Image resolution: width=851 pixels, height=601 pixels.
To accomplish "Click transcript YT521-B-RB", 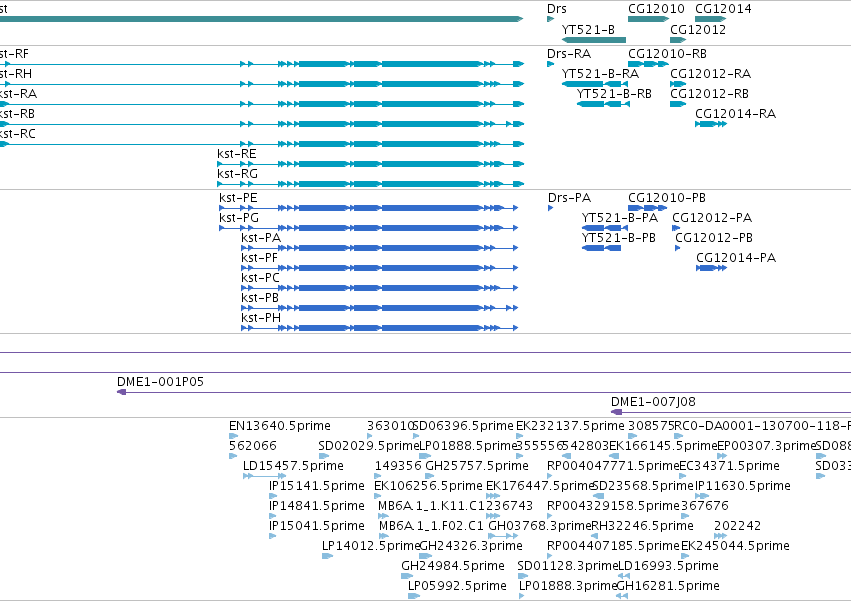I will 603,104.
